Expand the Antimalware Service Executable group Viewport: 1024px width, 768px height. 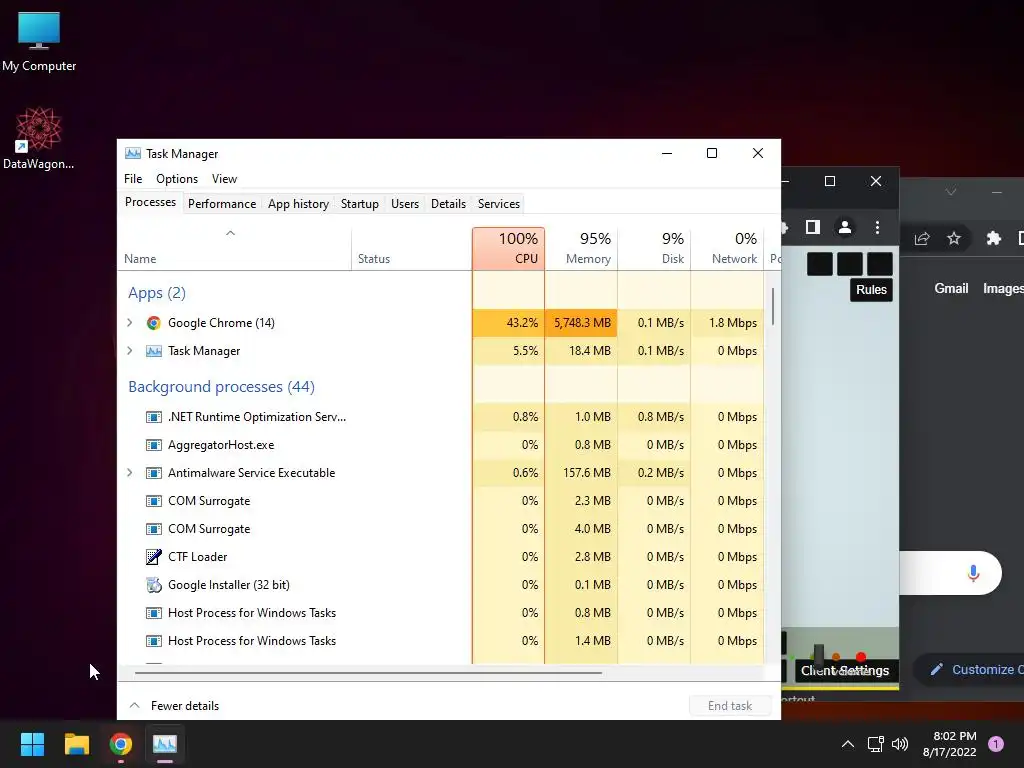click(x=129, y=473)
